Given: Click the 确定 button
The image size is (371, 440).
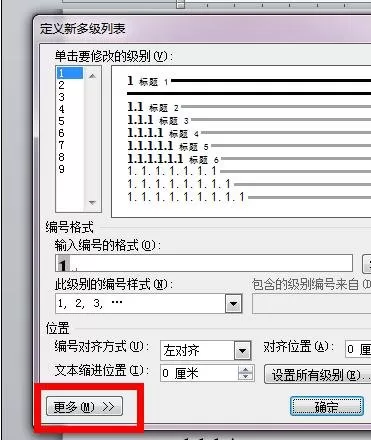Looking at the screenshot, I should pyautogui.click(x=327, y=406).
